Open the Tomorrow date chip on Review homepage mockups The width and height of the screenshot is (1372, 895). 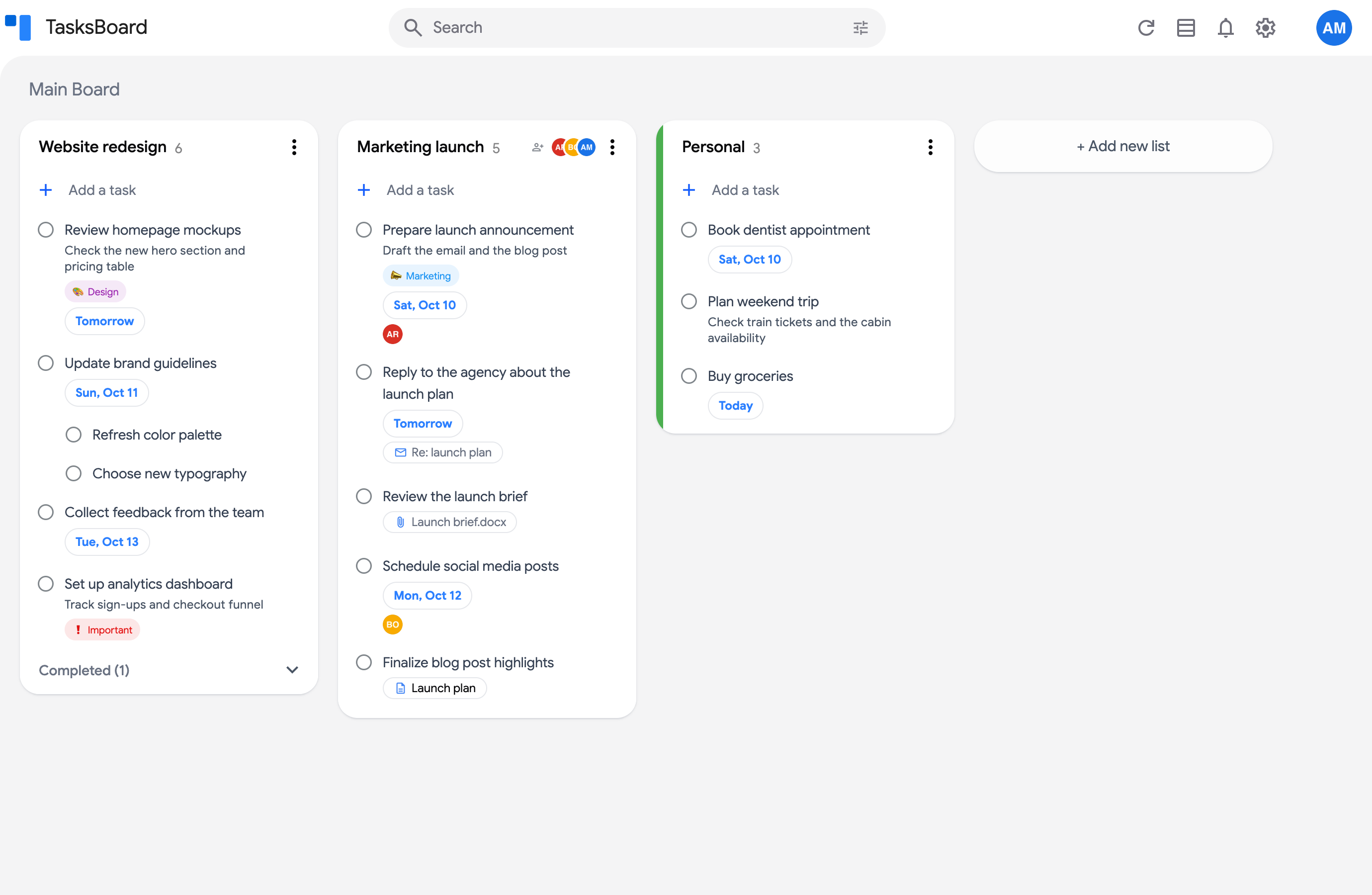(x=104, y=321)
